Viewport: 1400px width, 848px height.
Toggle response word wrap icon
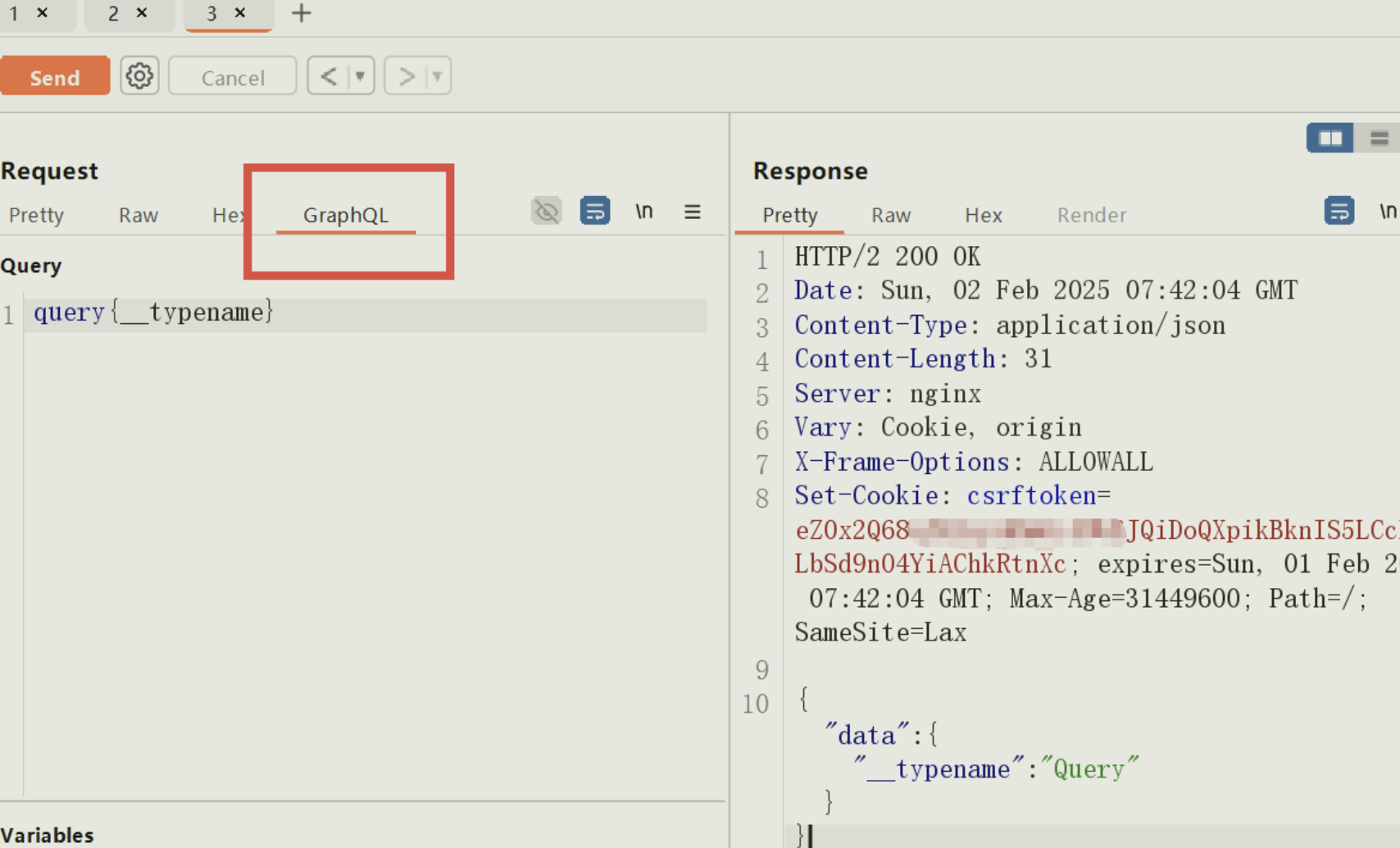click(x=1339, y=212)
